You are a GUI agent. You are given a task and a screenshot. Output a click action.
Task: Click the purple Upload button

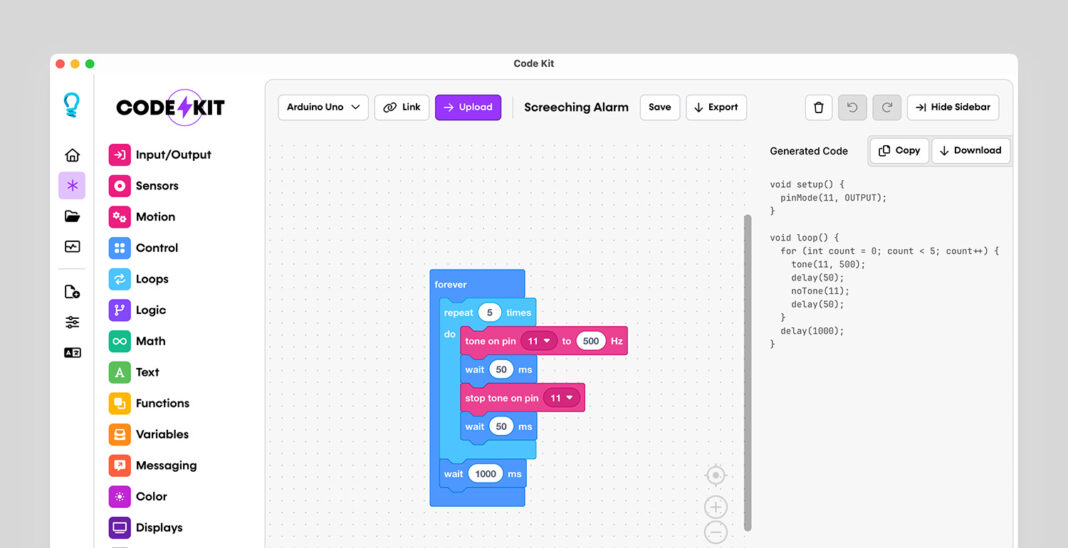coord(468,108)
